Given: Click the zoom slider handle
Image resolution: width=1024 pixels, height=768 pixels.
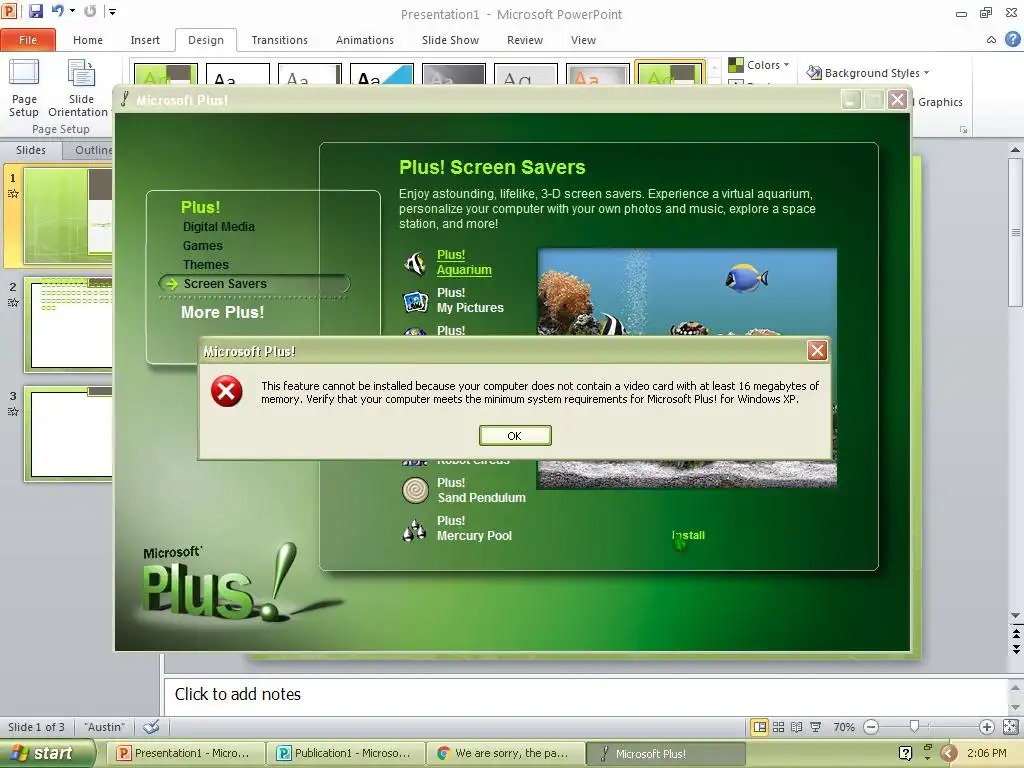Looking at the screenshot, I should [x=914, y=727].
